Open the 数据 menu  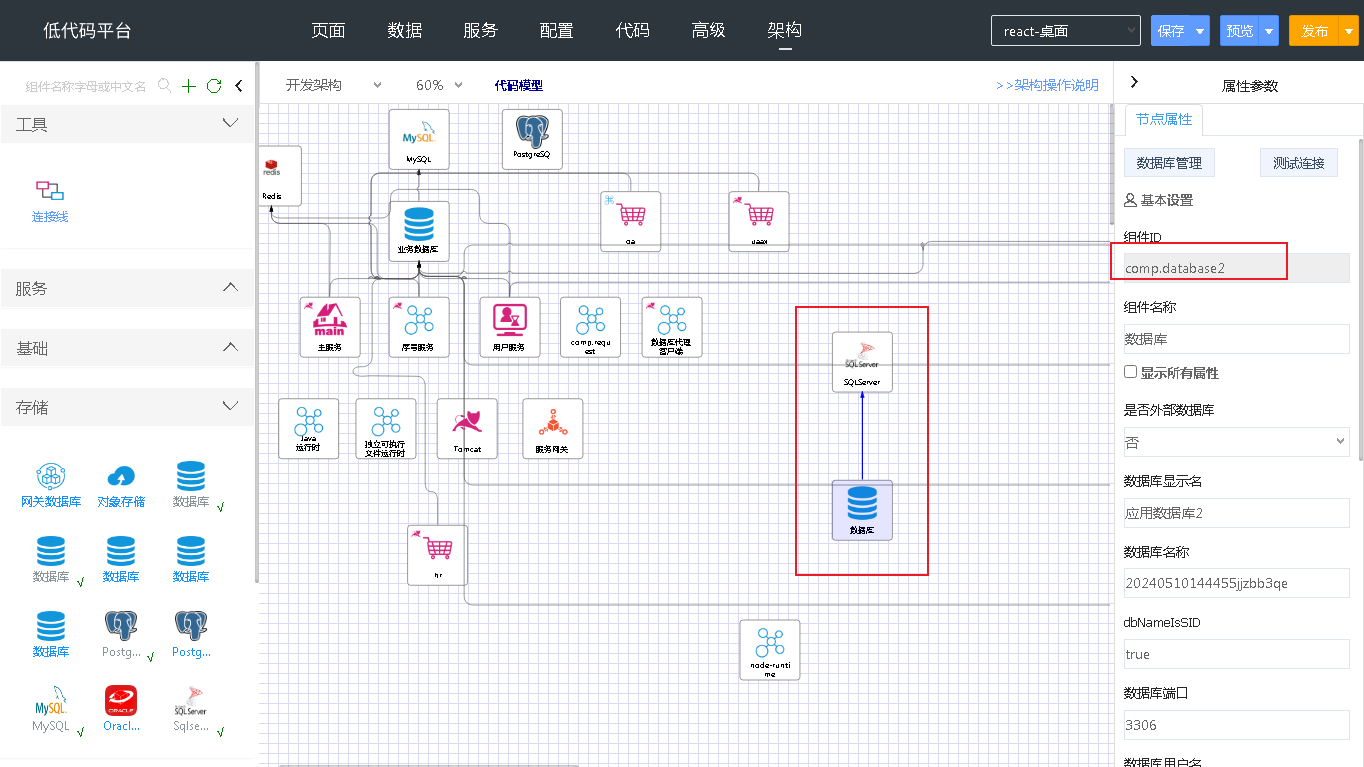click(x=404, y=31)
